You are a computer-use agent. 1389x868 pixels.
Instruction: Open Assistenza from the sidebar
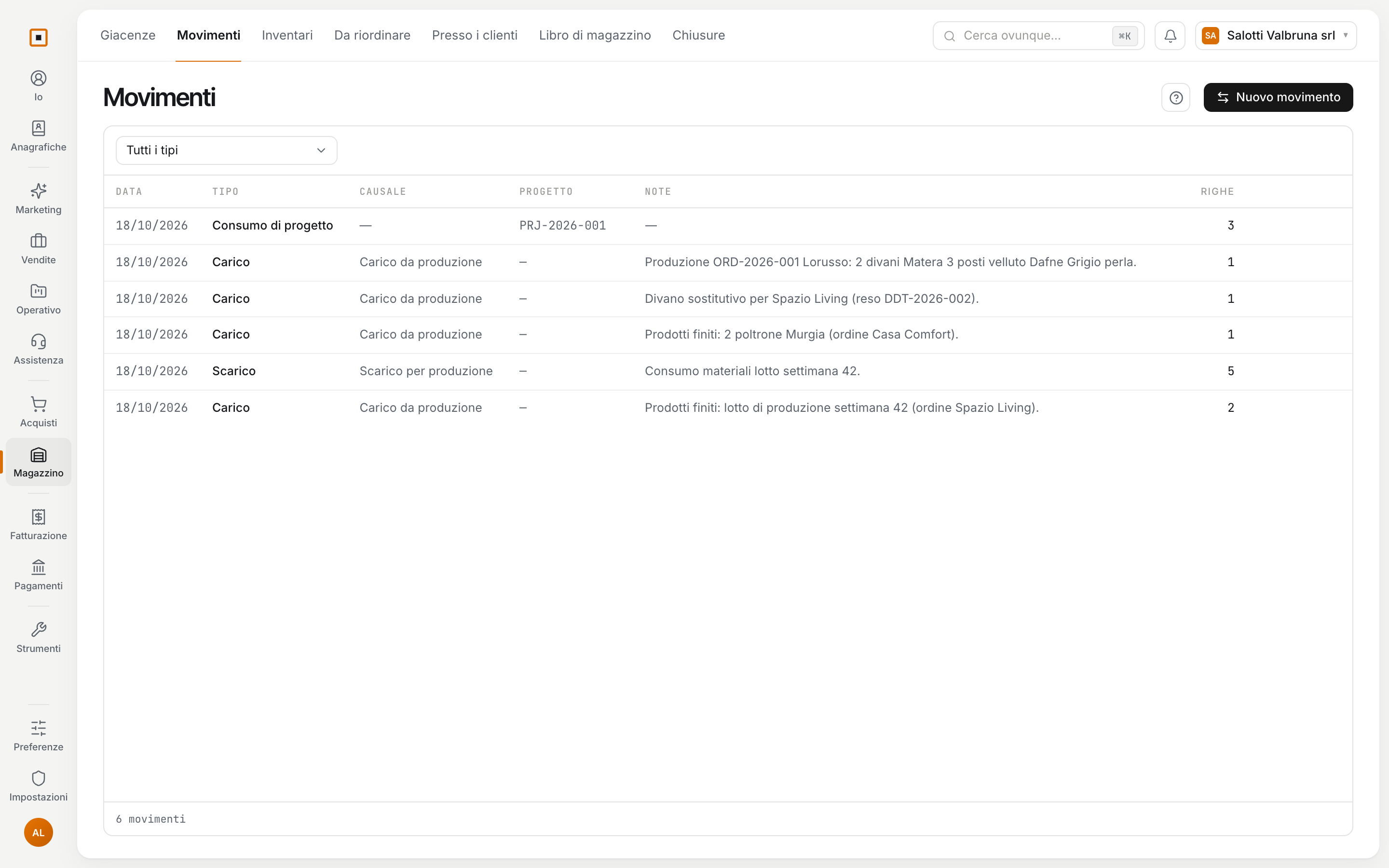[39, 349]
